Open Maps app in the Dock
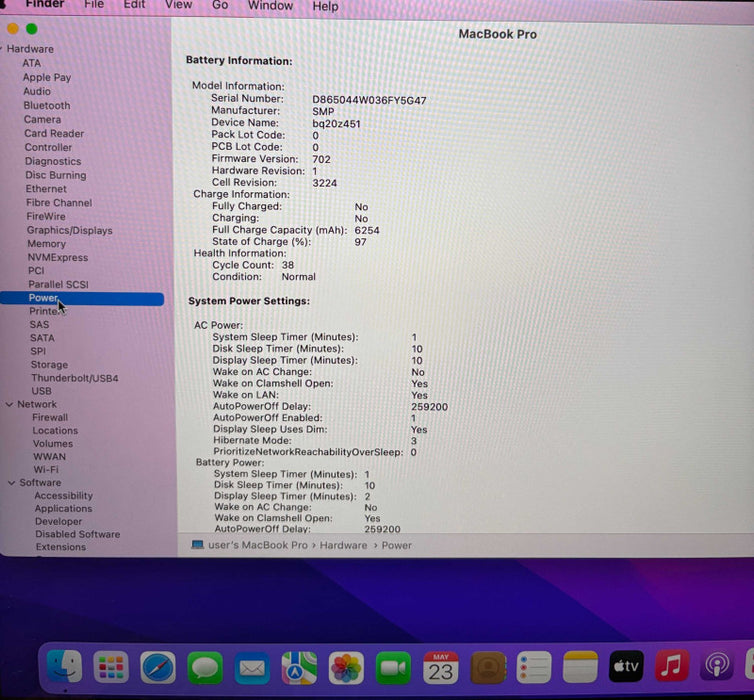Screen dimensions: 754x700 tap(299, 667)
